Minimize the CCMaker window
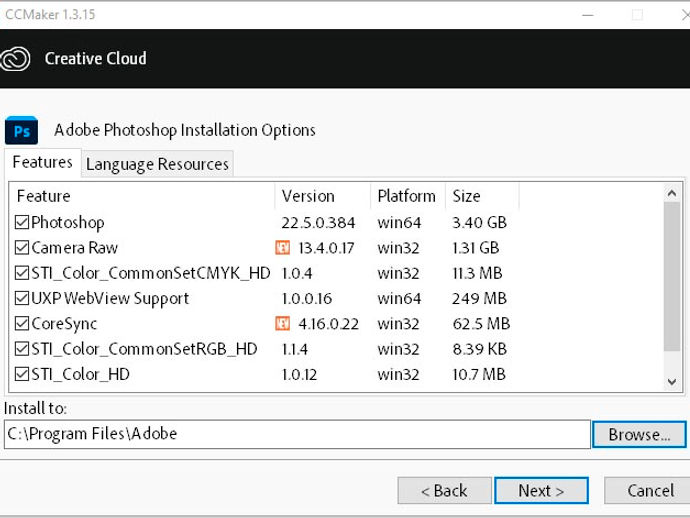Viewport: 690px width, 518px height. click(588, 15)
